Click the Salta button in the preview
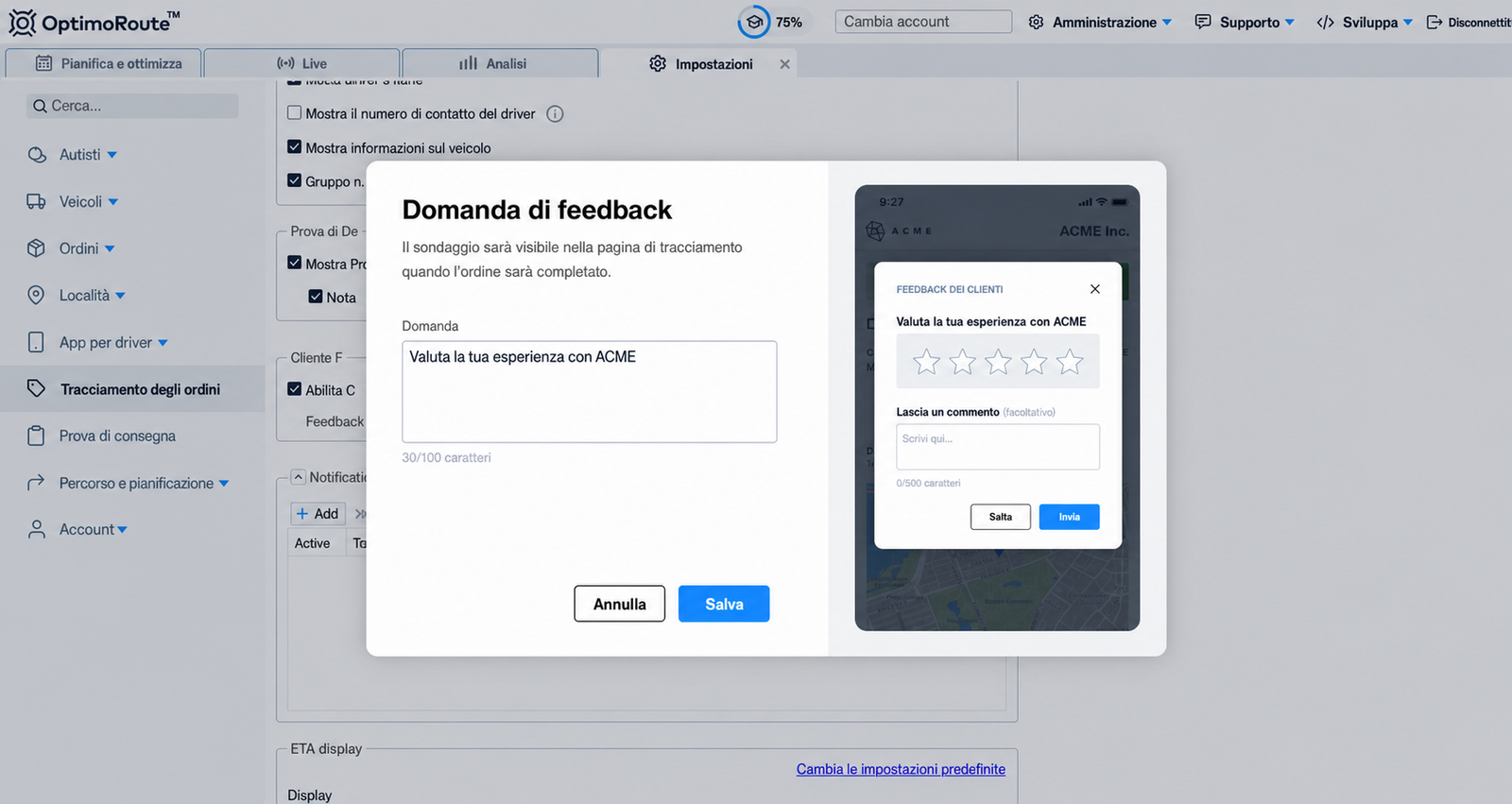Image resolution: width=1512 pixels, height=804 pixels. coord(1001,517)
